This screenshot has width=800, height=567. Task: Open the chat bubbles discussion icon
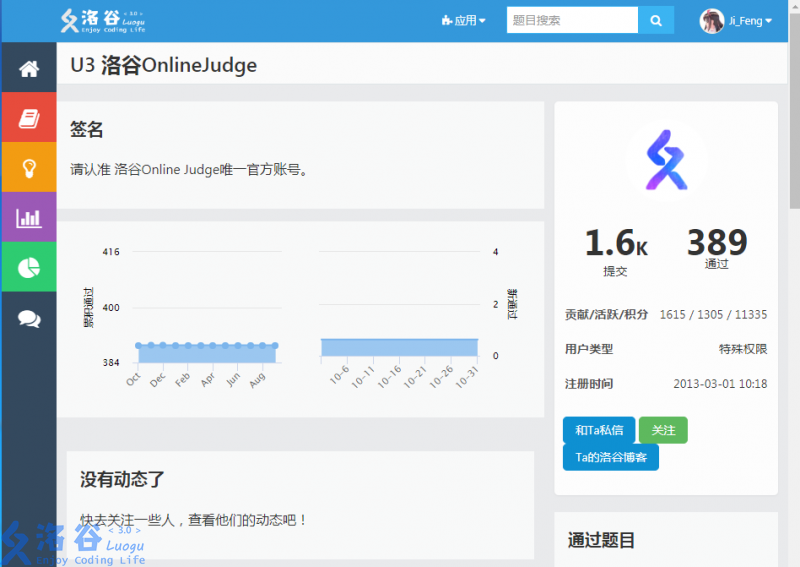click(29, 319)
